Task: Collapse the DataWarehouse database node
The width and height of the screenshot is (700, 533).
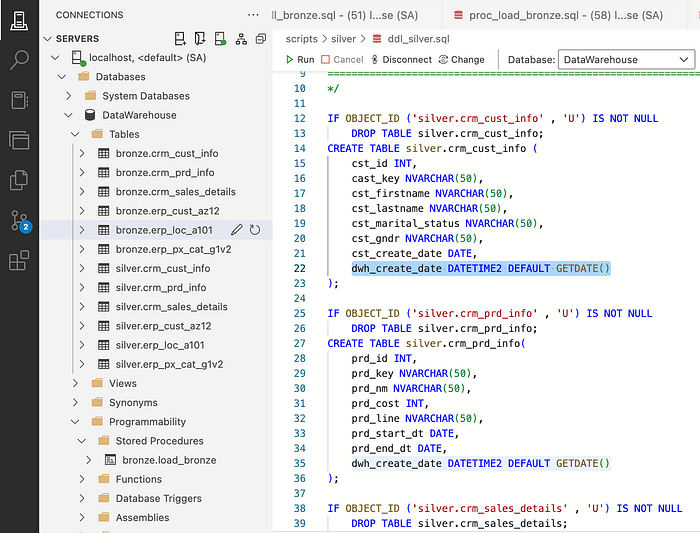Action: pos(69,115)
